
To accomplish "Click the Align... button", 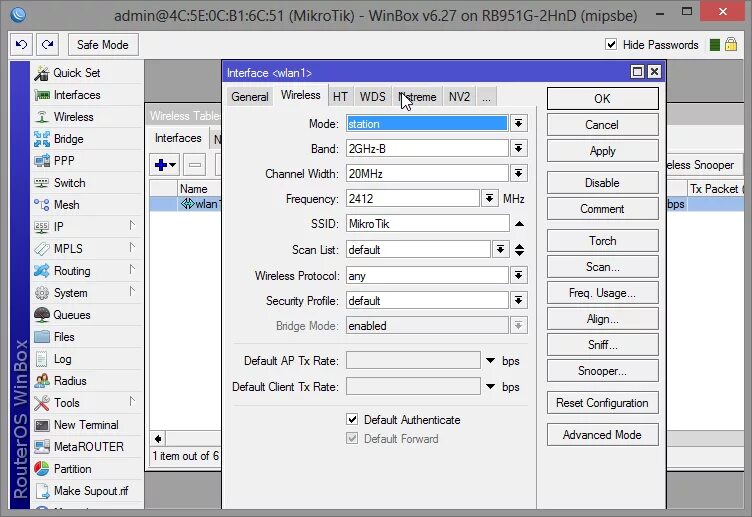I will [602, 319].
